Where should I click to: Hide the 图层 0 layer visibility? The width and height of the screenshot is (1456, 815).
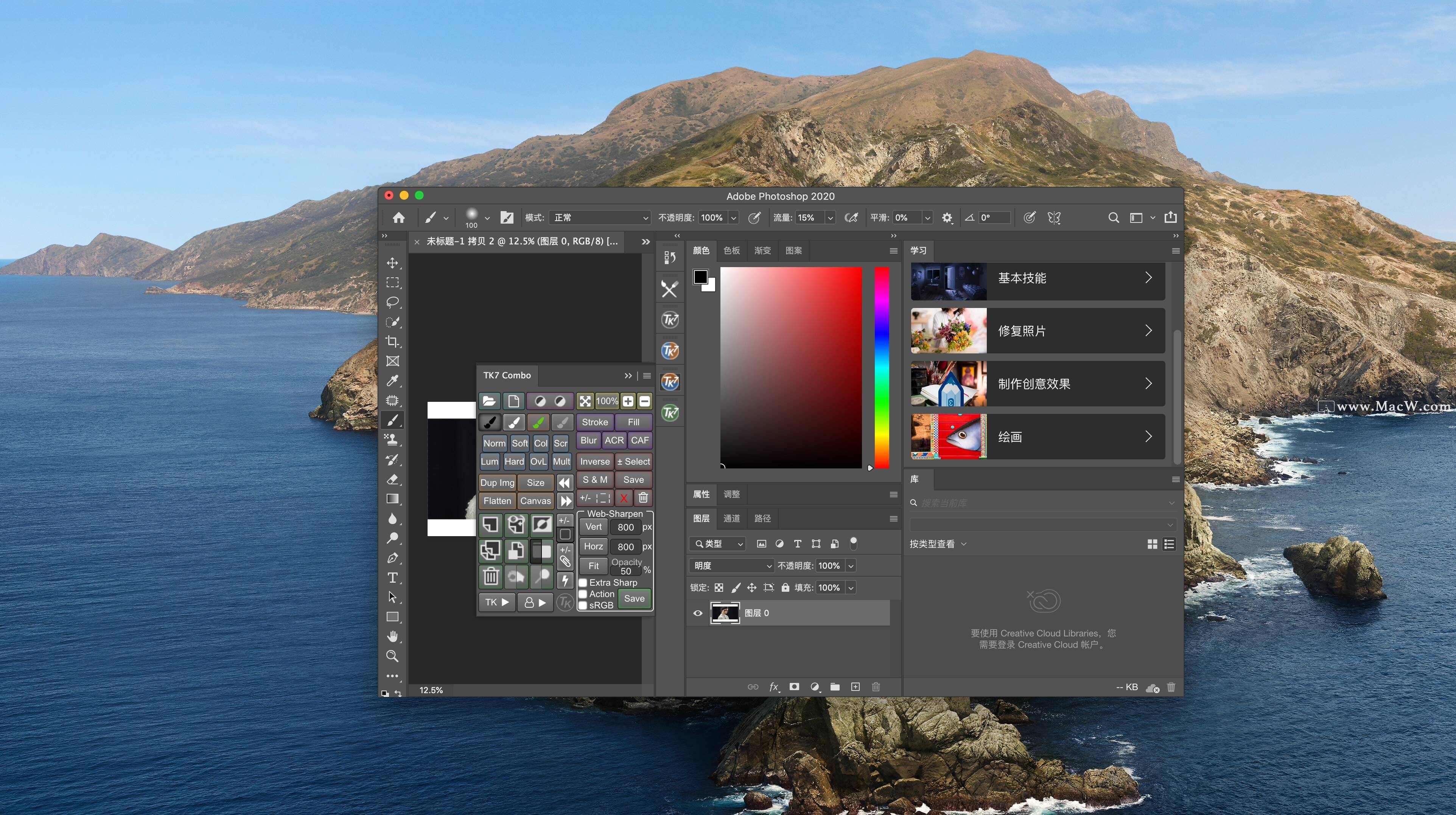697,613
